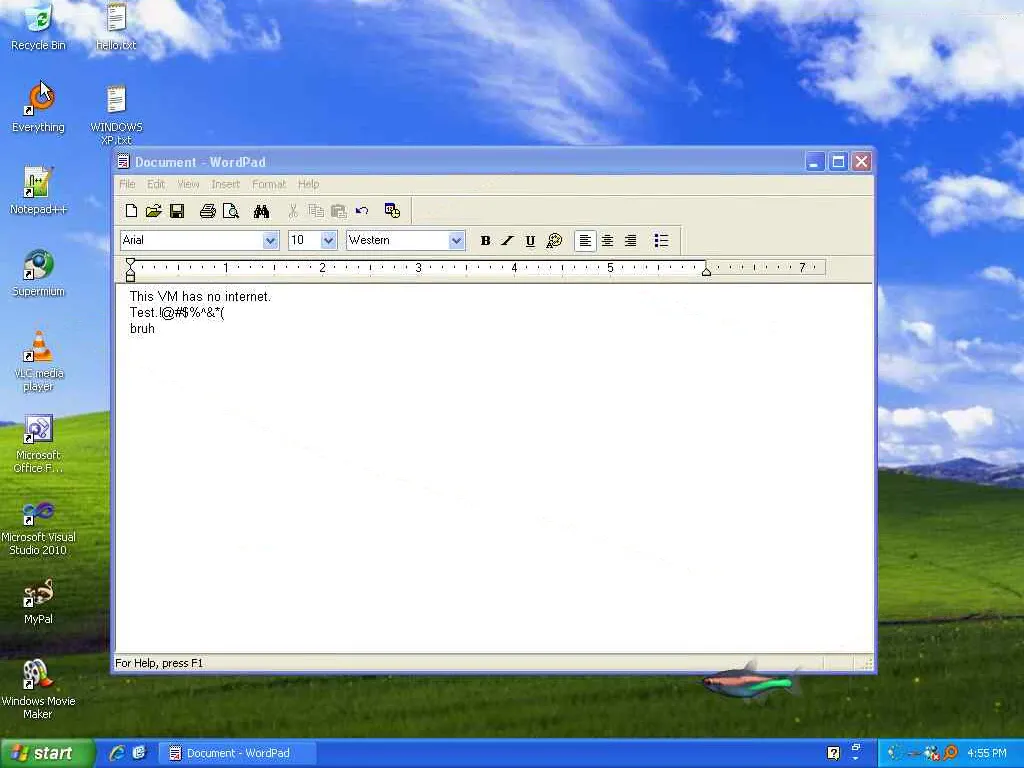Open the Help menu
This screenshot has width=1024, height=768.
(x=308, y=184)
